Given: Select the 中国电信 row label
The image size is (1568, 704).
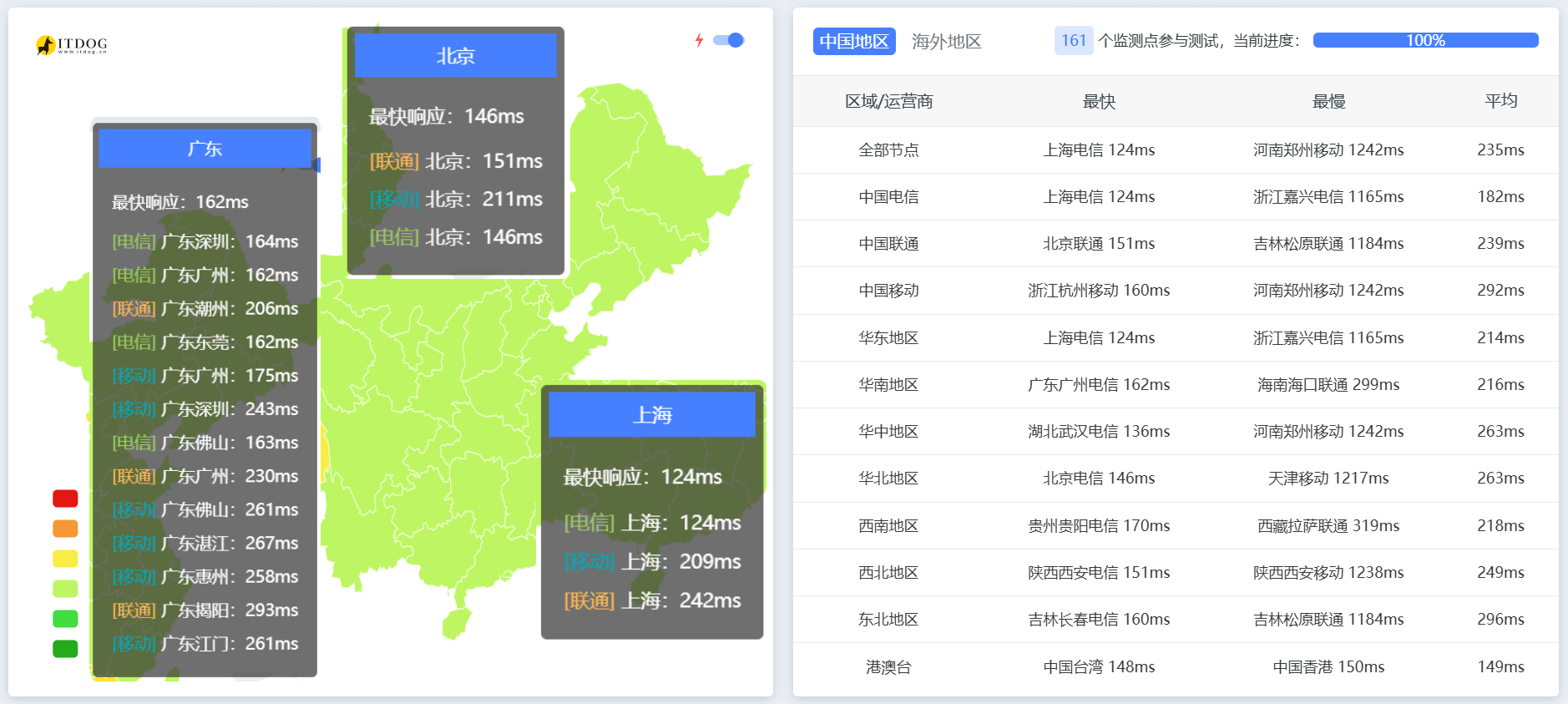Looking at the screenshot, I should tap(888, 197).
